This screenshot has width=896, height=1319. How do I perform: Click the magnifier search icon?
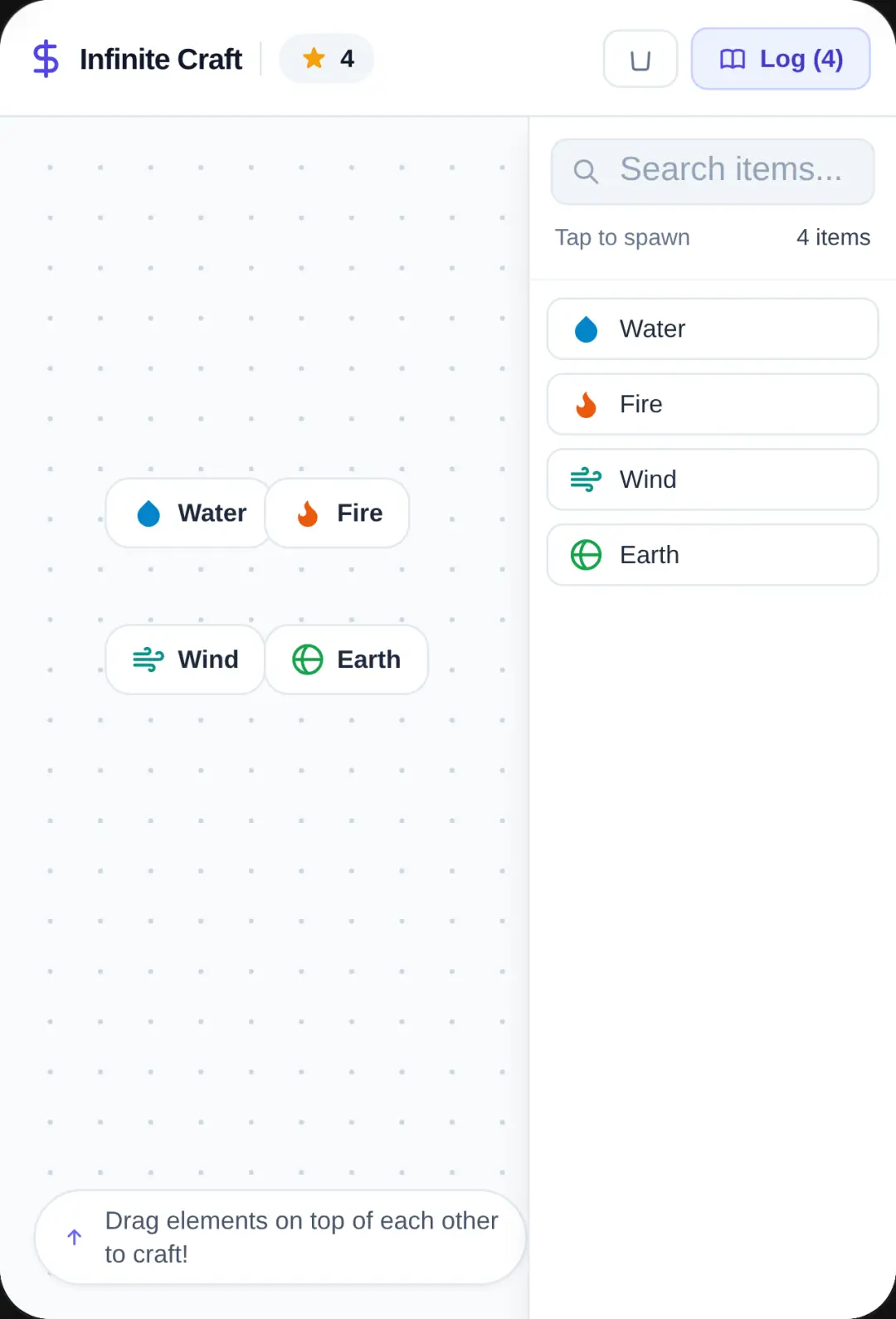click(x=586, y=171)
